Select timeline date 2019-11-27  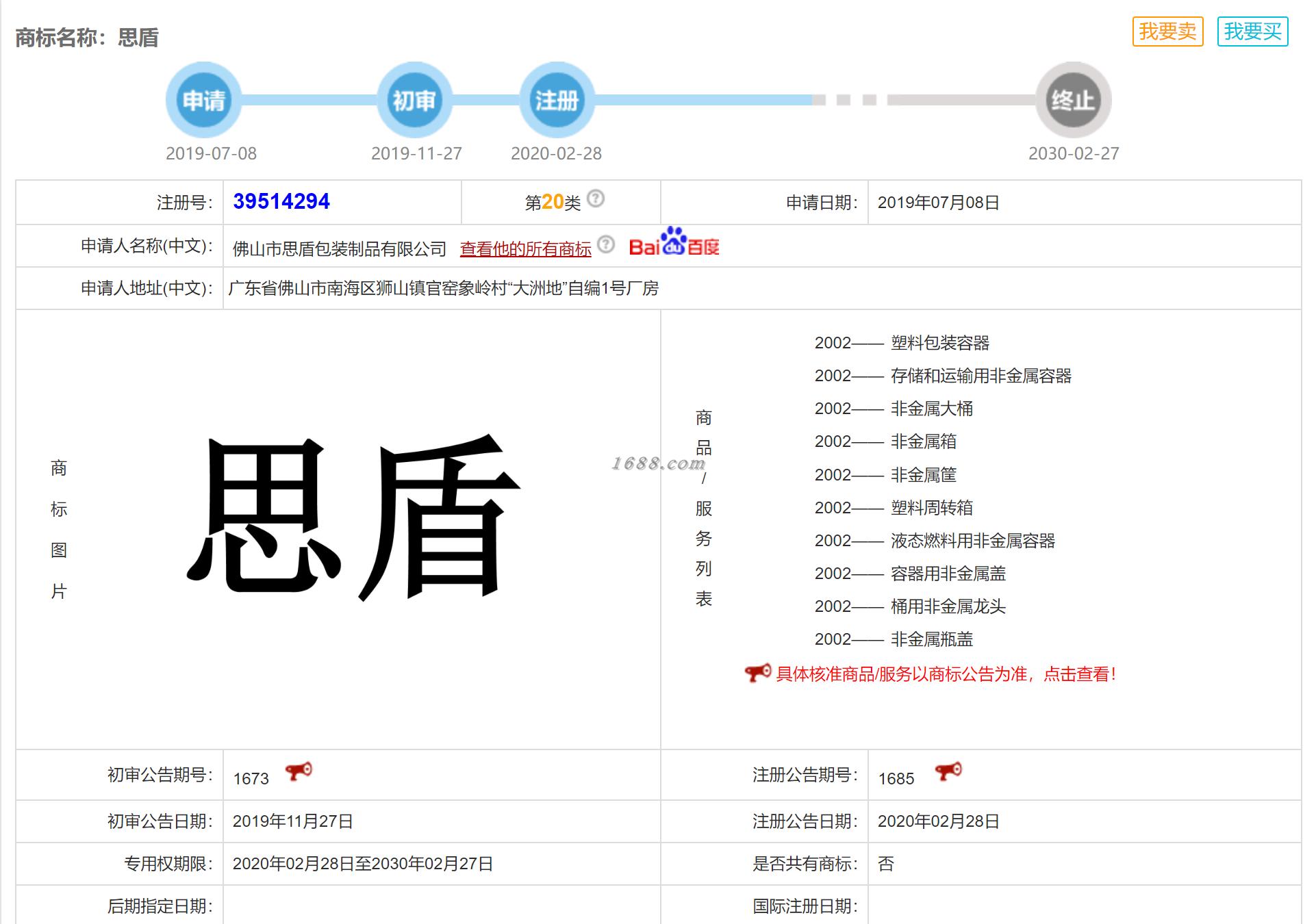(416, 153)
